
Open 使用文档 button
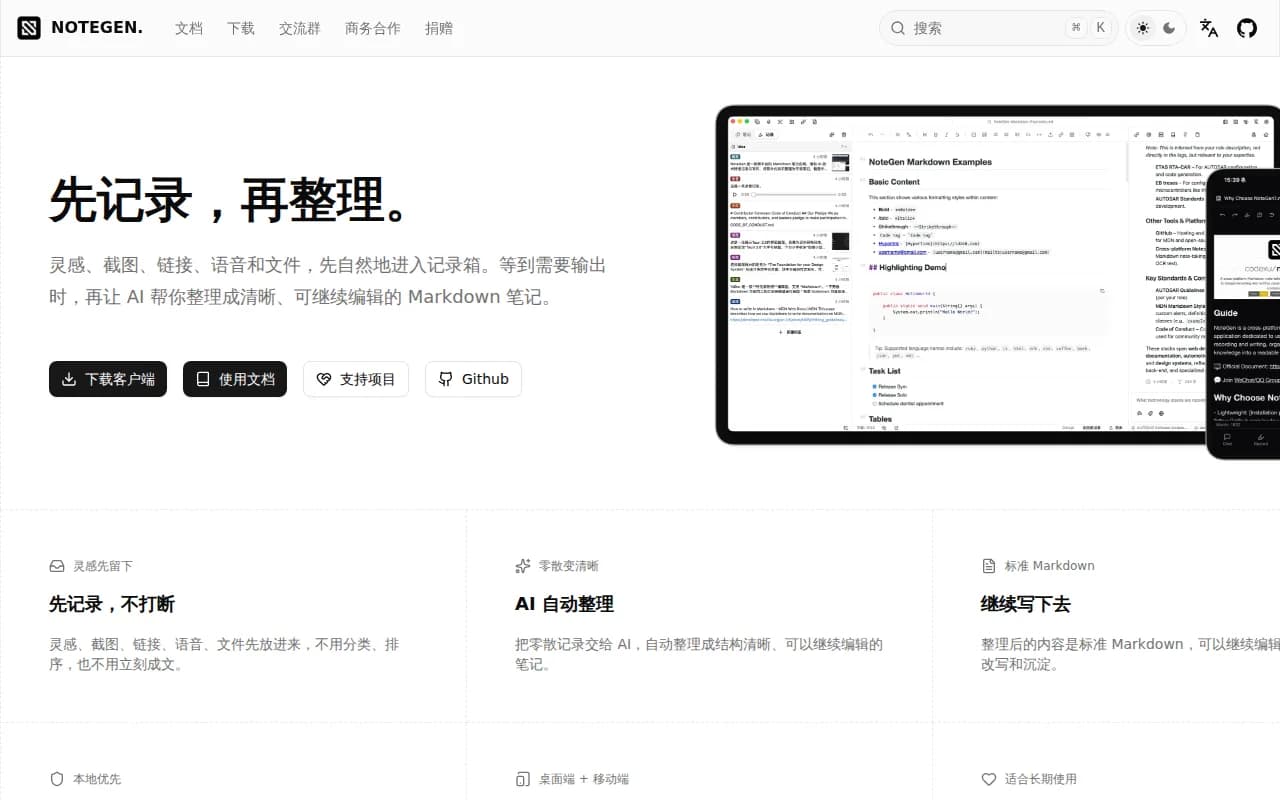click(235, 379)
